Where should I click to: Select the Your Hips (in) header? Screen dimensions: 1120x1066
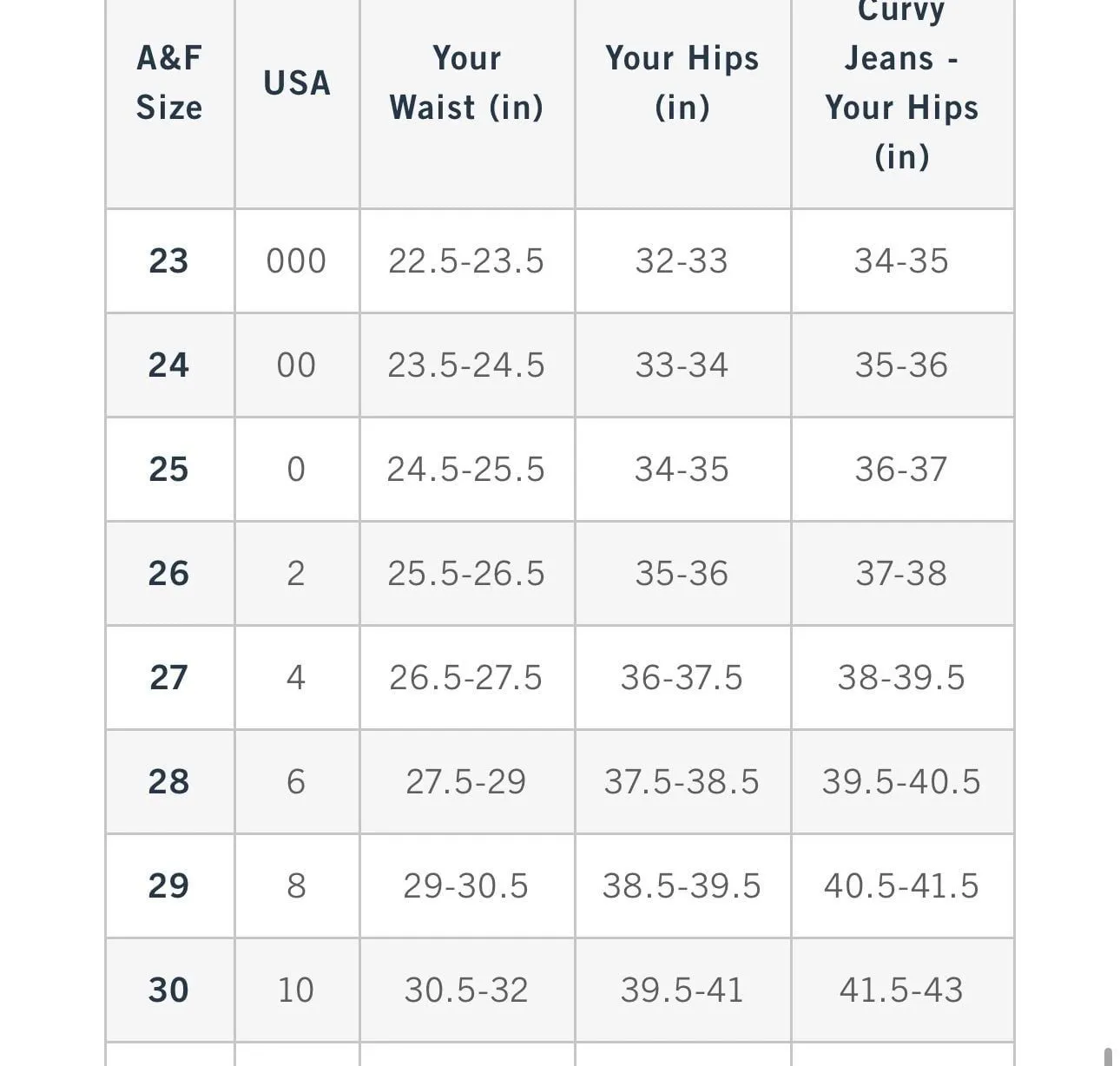tap(682, 82)
